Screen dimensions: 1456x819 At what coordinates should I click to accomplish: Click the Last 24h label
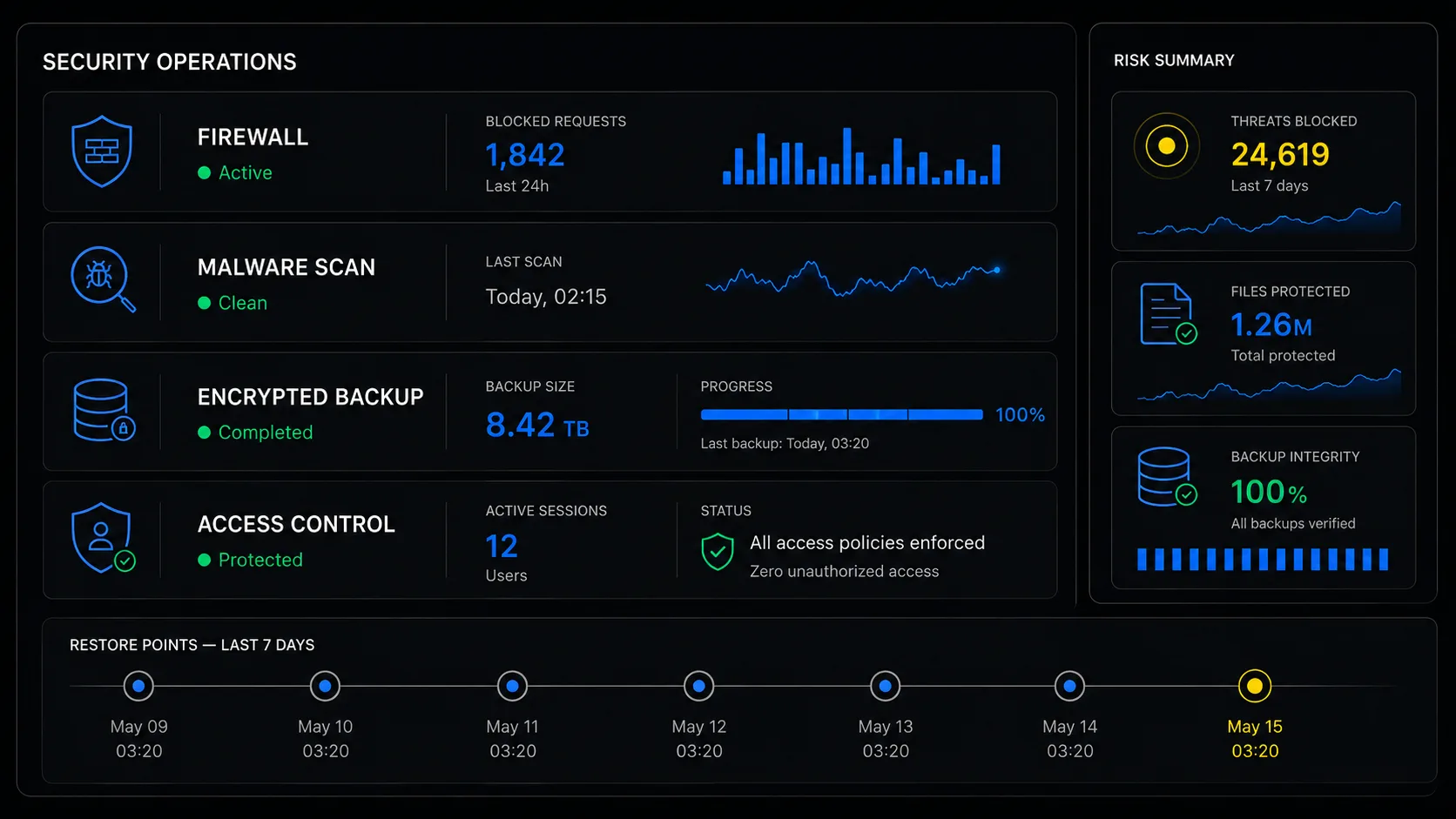pyautogui.click(x=517, y=186)
